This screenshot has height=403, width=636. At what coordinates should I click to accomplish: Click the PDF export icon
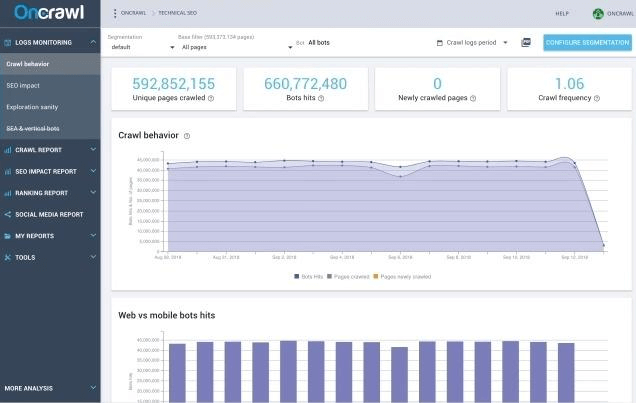coord(526,43)
